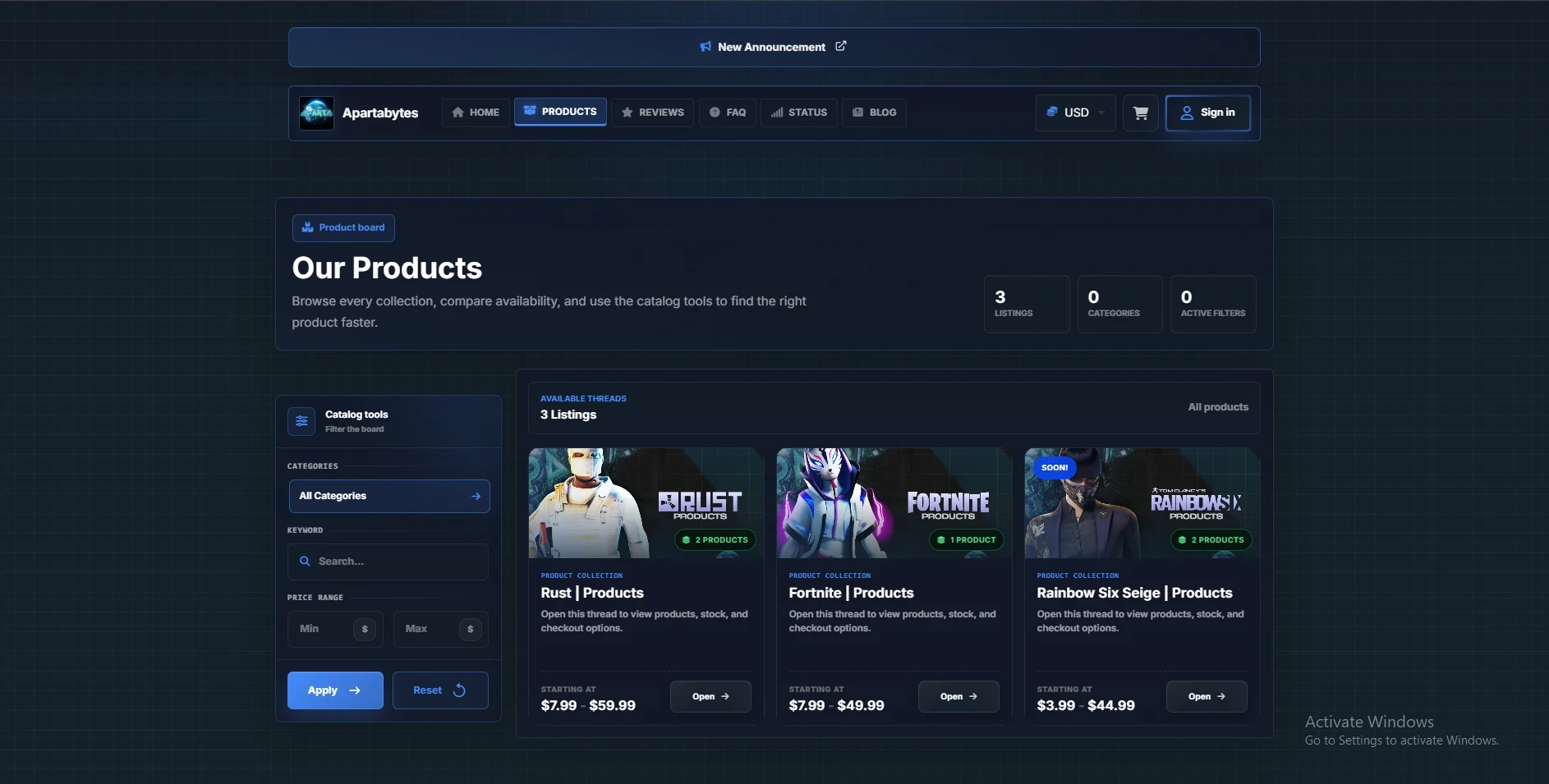Select the Products nav tab
The image size is (1549, 784).
[561, 112]
